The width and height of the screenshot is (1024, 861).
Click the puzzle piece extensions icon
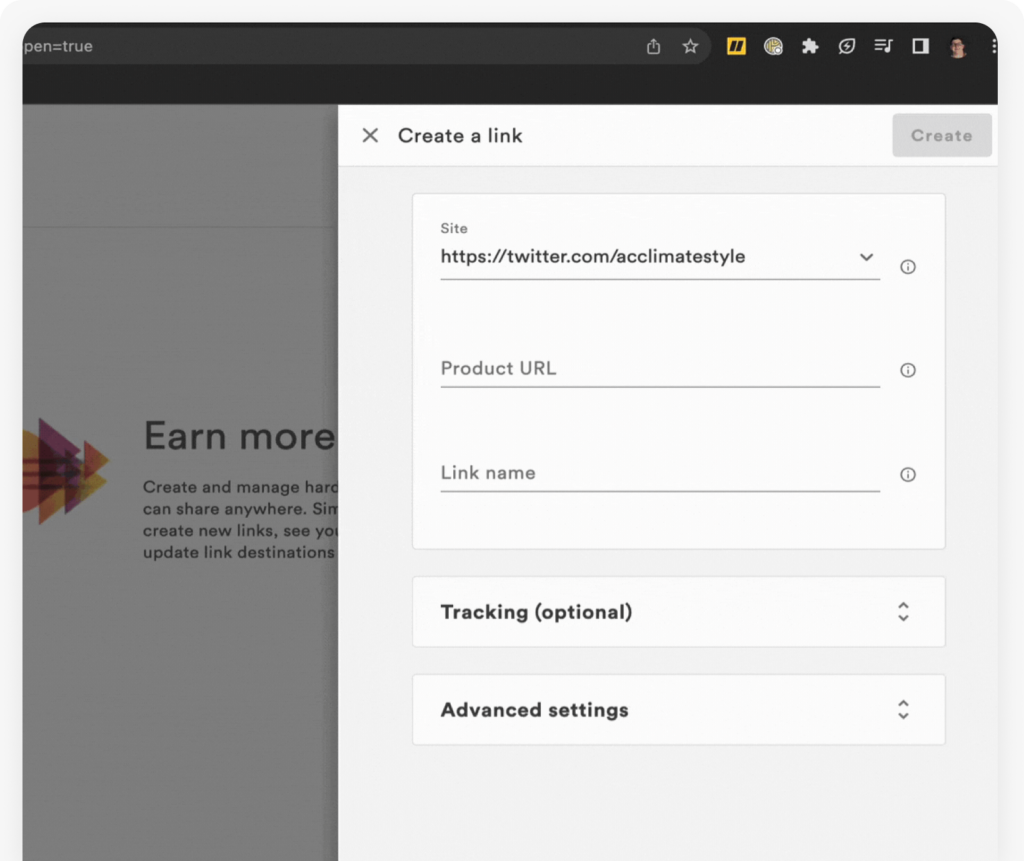[810, 46]
